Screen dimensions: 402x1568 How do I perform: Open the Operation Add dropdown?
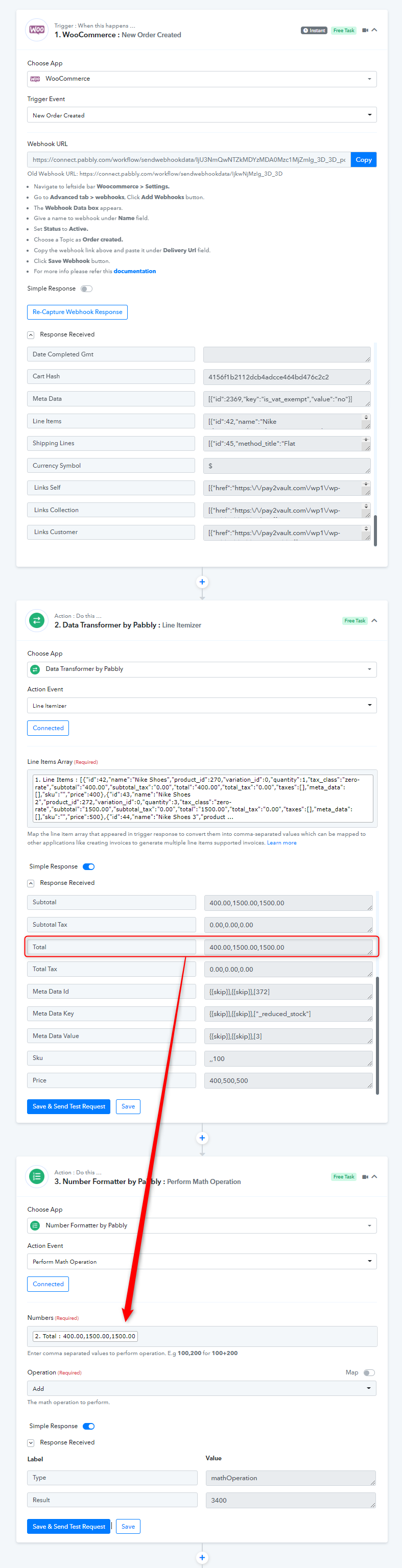click(x=202, y=1388)
